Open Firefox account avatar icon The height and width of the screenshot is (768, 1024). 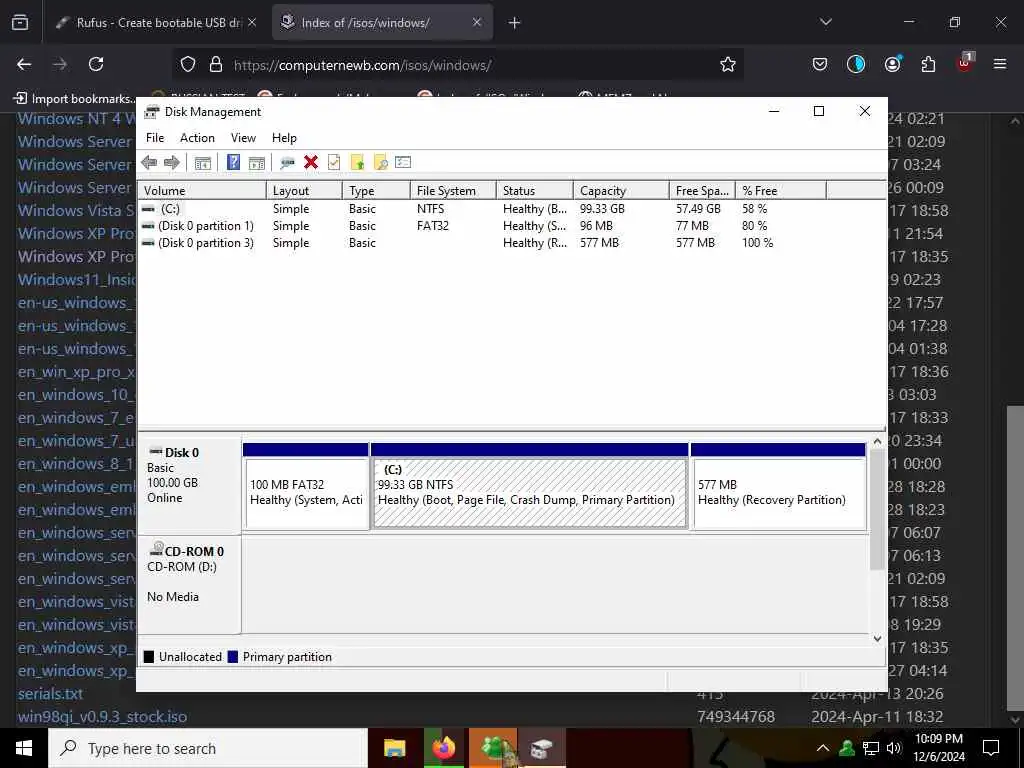pyautogui.click(x=892, y=64)
